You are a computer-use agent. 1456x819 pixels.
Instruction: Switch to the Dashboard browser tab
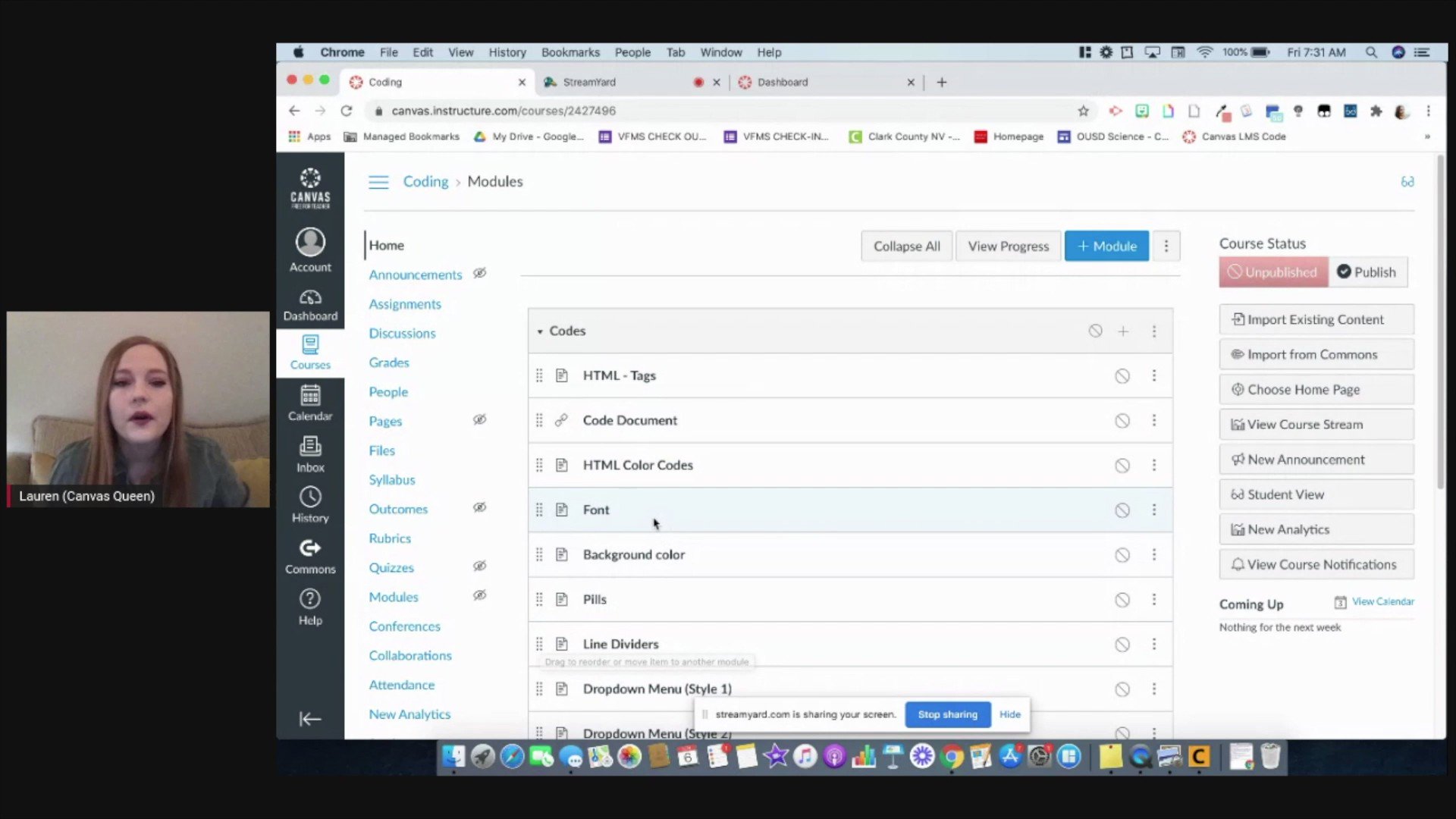click(783, 82)
